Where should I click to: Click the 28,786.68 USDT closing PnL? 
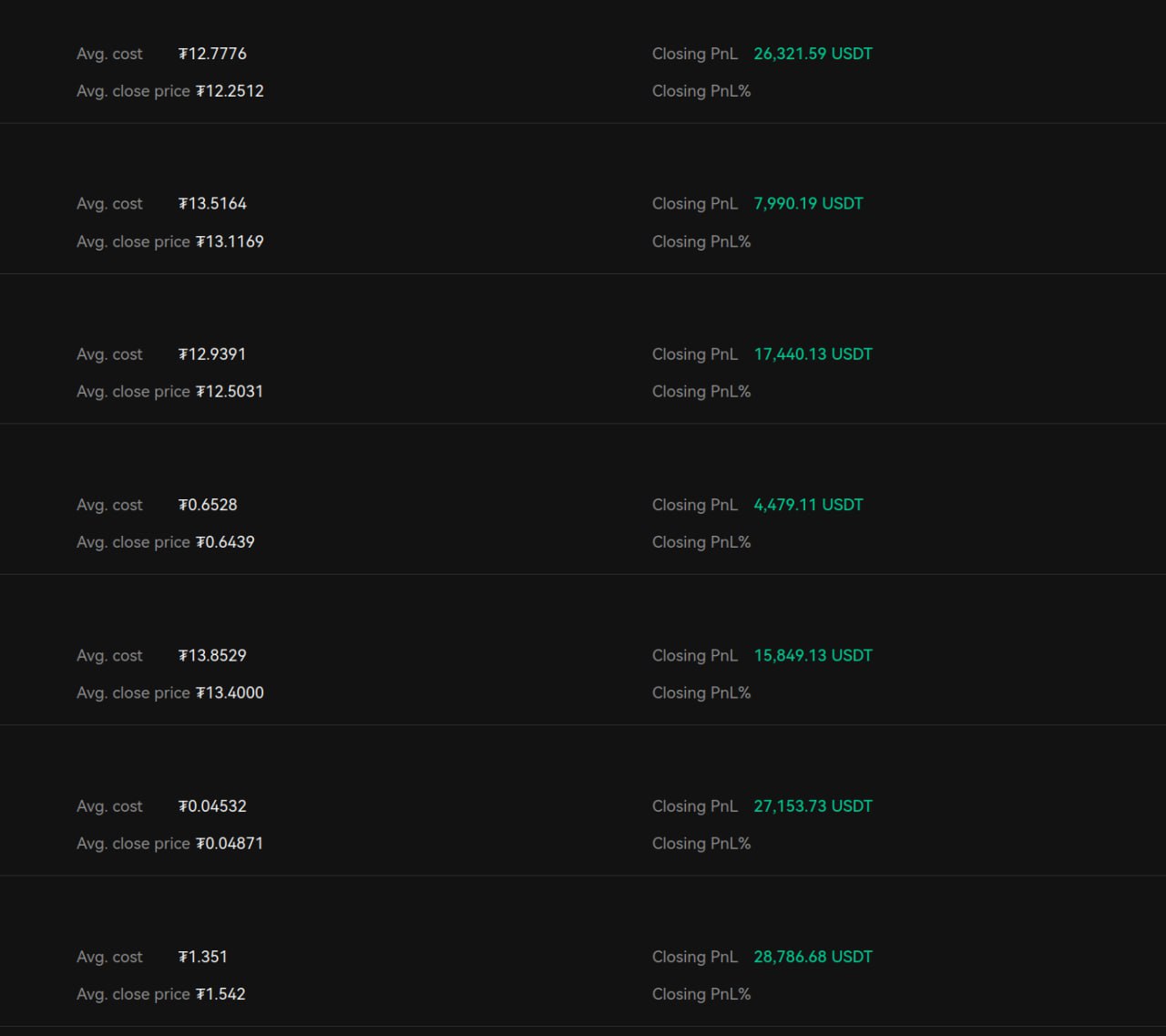(813, 957)
